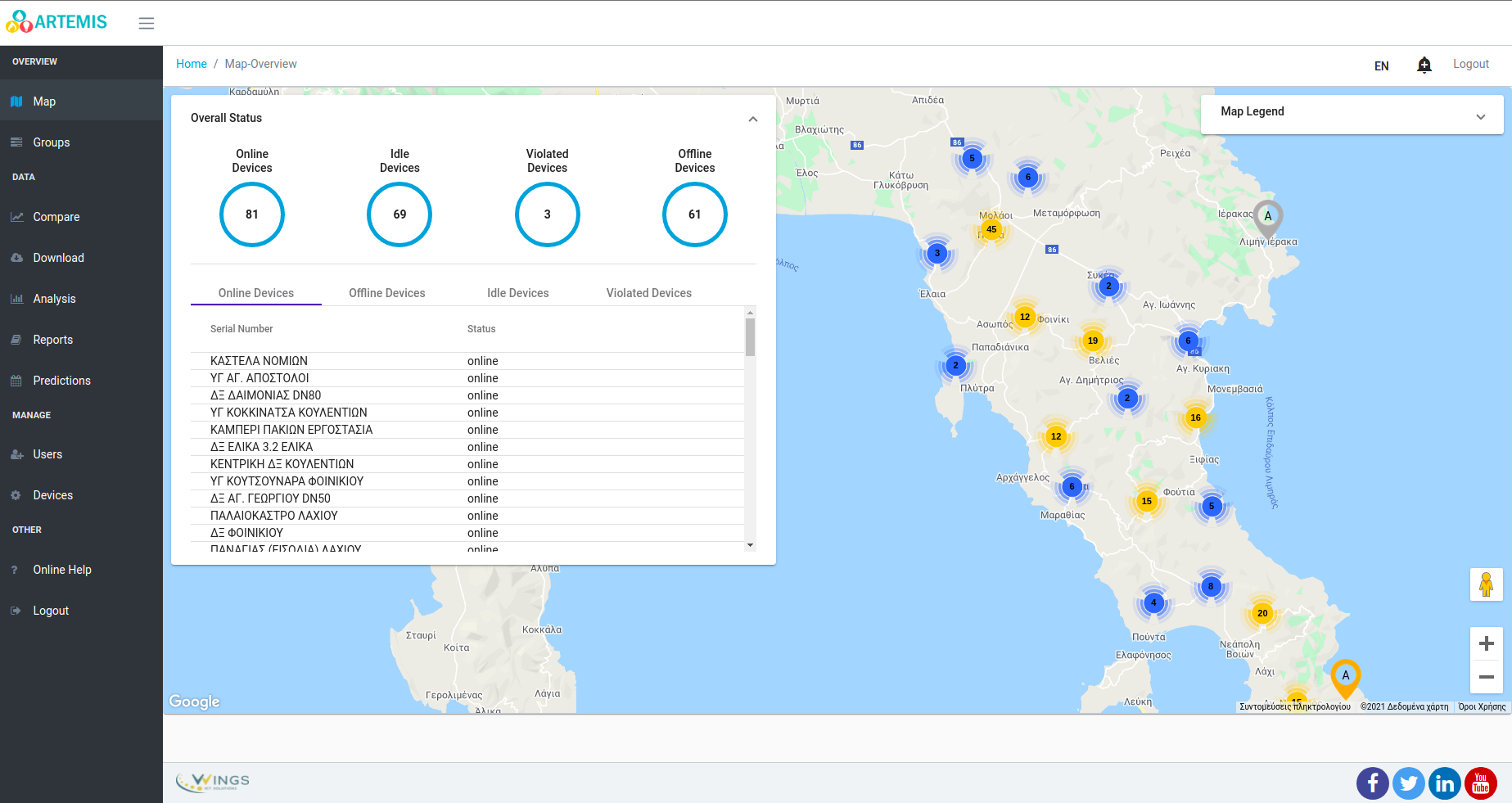Click Logout in the top bar
The image size is (1512, 803).
coord(1470,64)
